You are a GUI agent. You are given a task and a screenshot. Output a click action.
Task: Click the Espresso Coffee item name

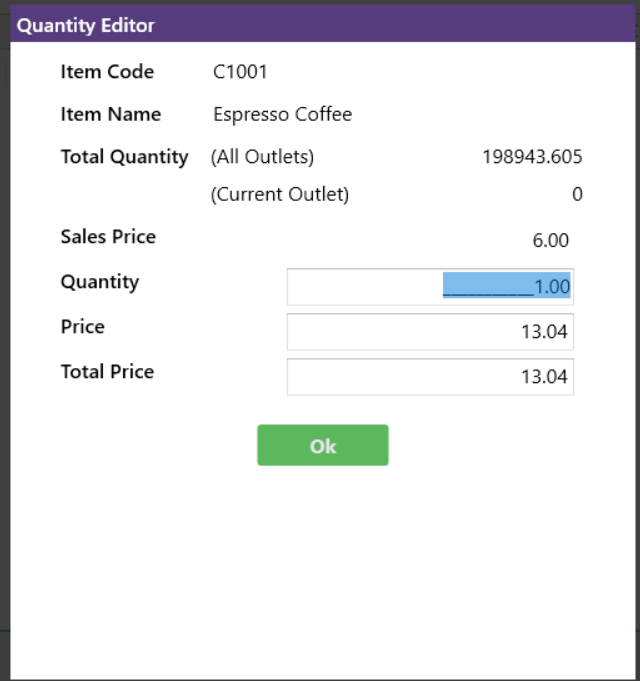(x=283, y=114)
